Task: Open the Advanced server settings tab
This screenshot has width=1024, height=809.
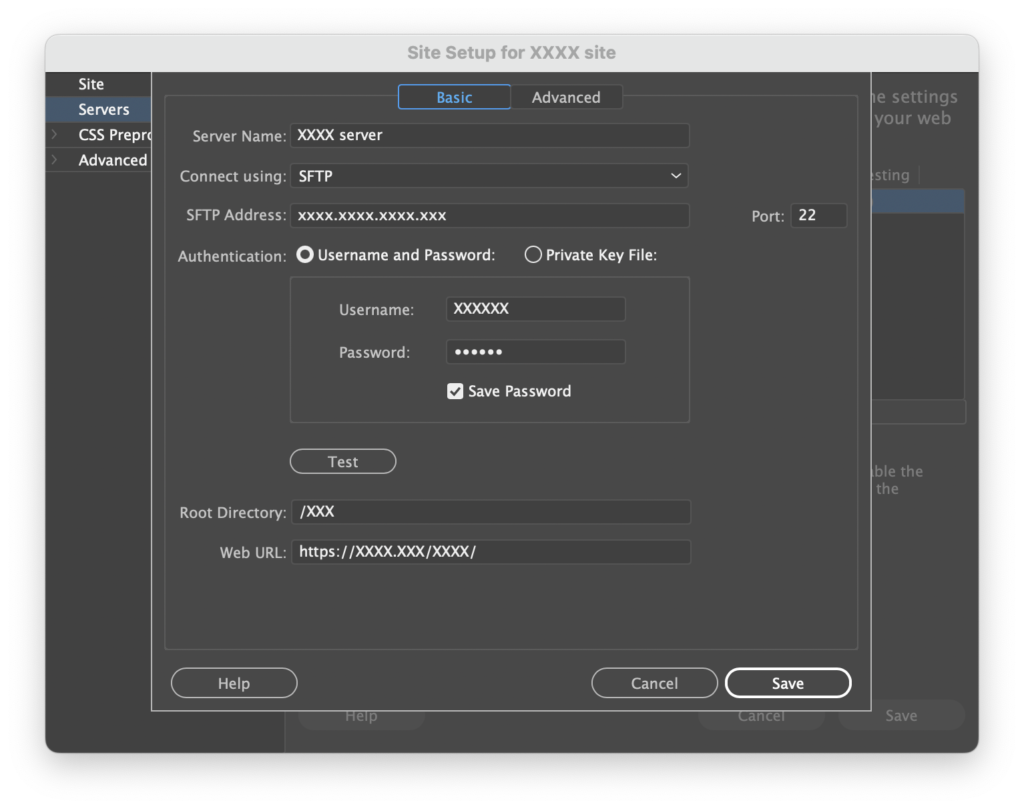Action: coord(566,97)
